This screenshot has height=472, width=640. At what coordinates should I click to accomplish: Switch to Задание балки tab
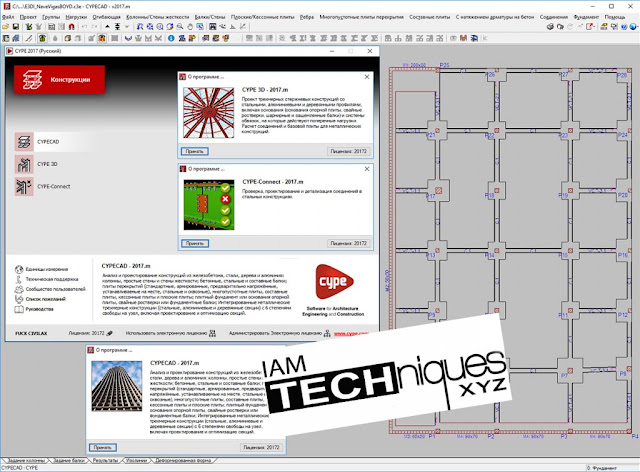[69, 460]
